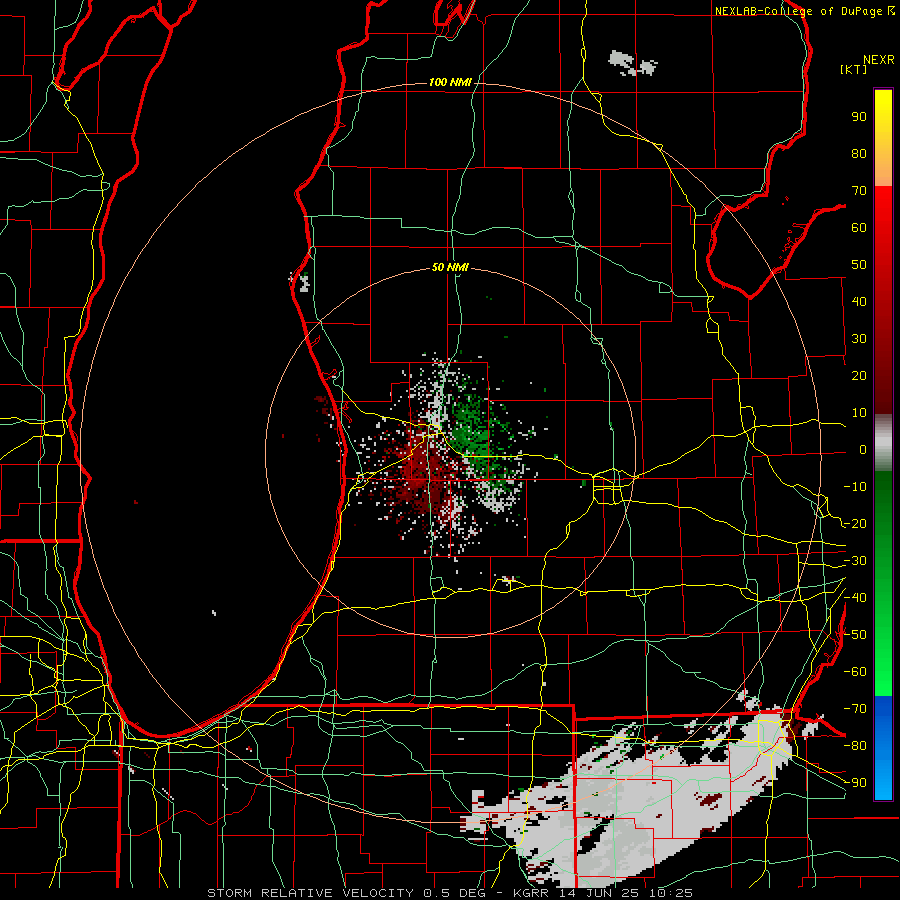The image size is (900, 900).
Task: Click the 0.5 DEG elevation text in the caption
Action: 455,893
